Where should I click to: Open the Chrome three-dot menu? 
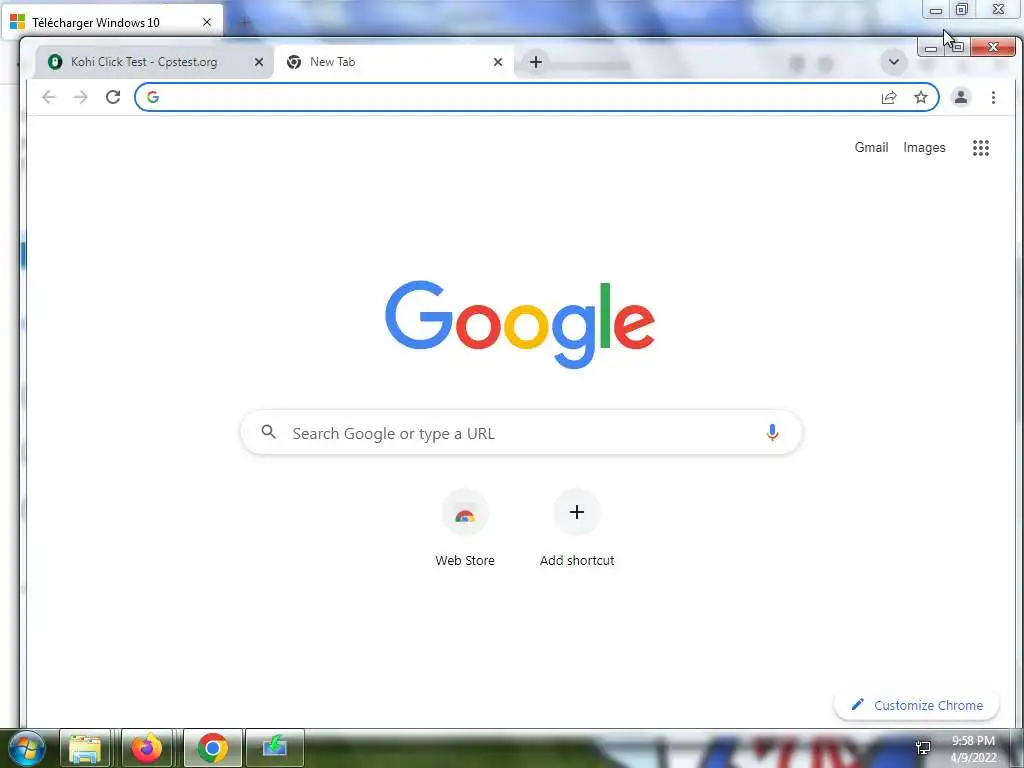pyautogui.click(x=993, y=97)
